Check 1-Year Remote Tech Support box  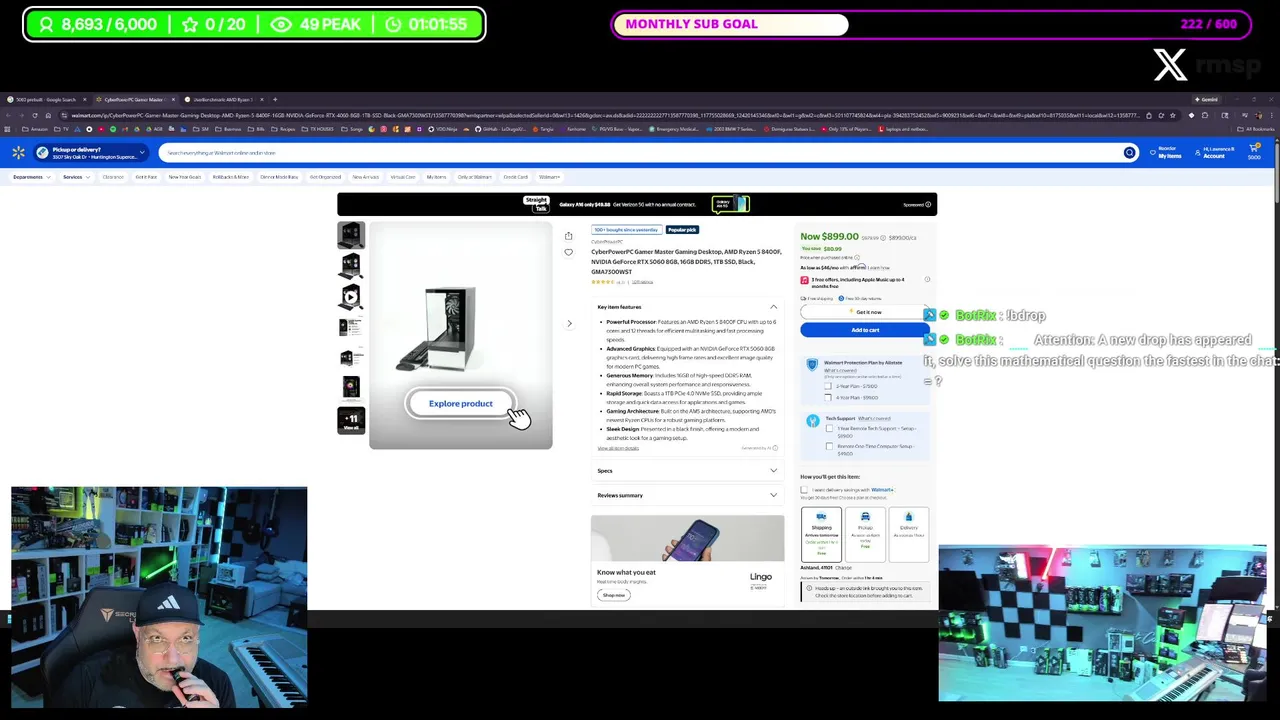[829, 429]
